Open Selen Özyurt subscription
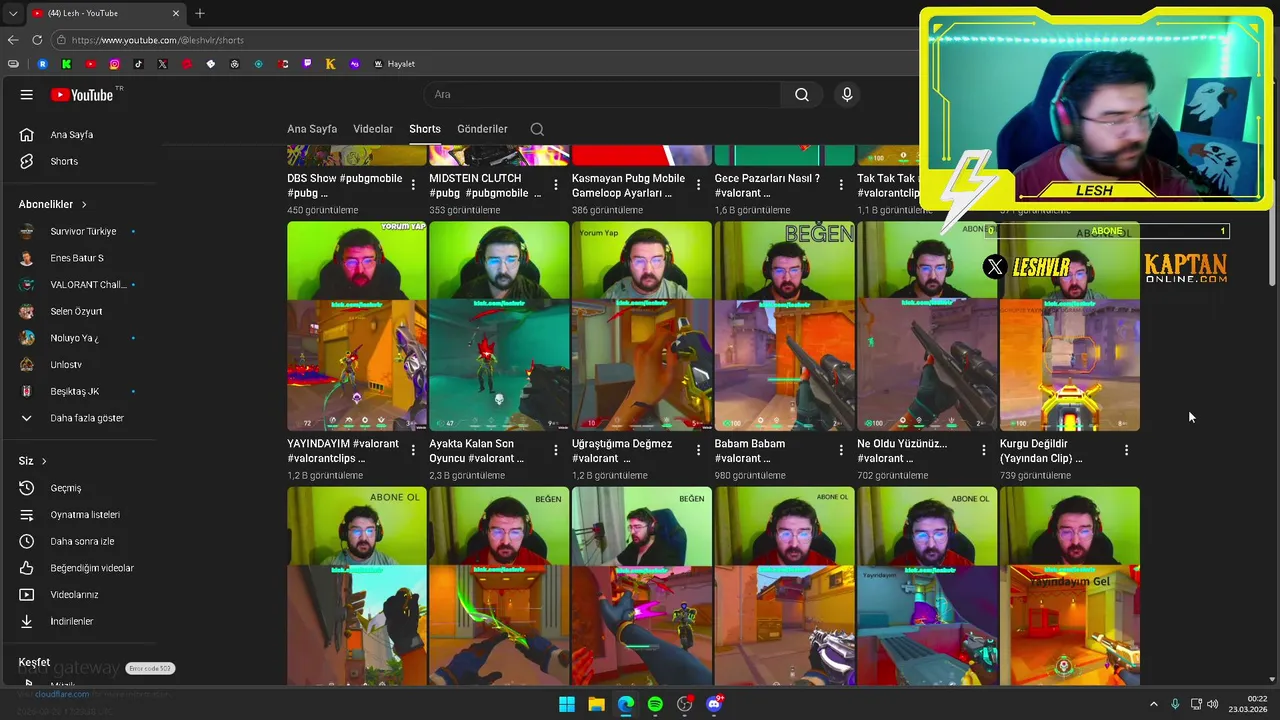Image resolution: width=1280 pixels, height=720 pixels. pyautogui.click(x=78, y=311)
